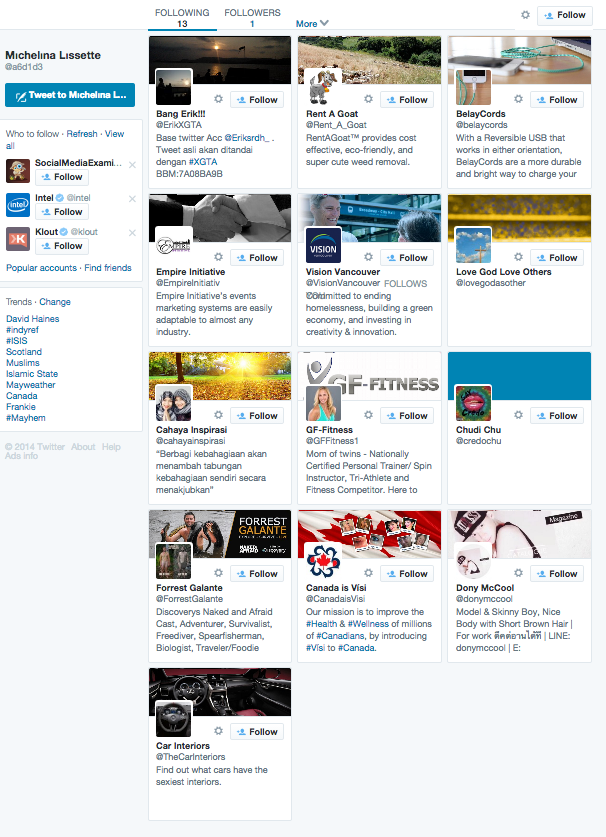Open gear menu on Dony McCool card
Screen dimensions: 606x837
[x=518, y=573]
